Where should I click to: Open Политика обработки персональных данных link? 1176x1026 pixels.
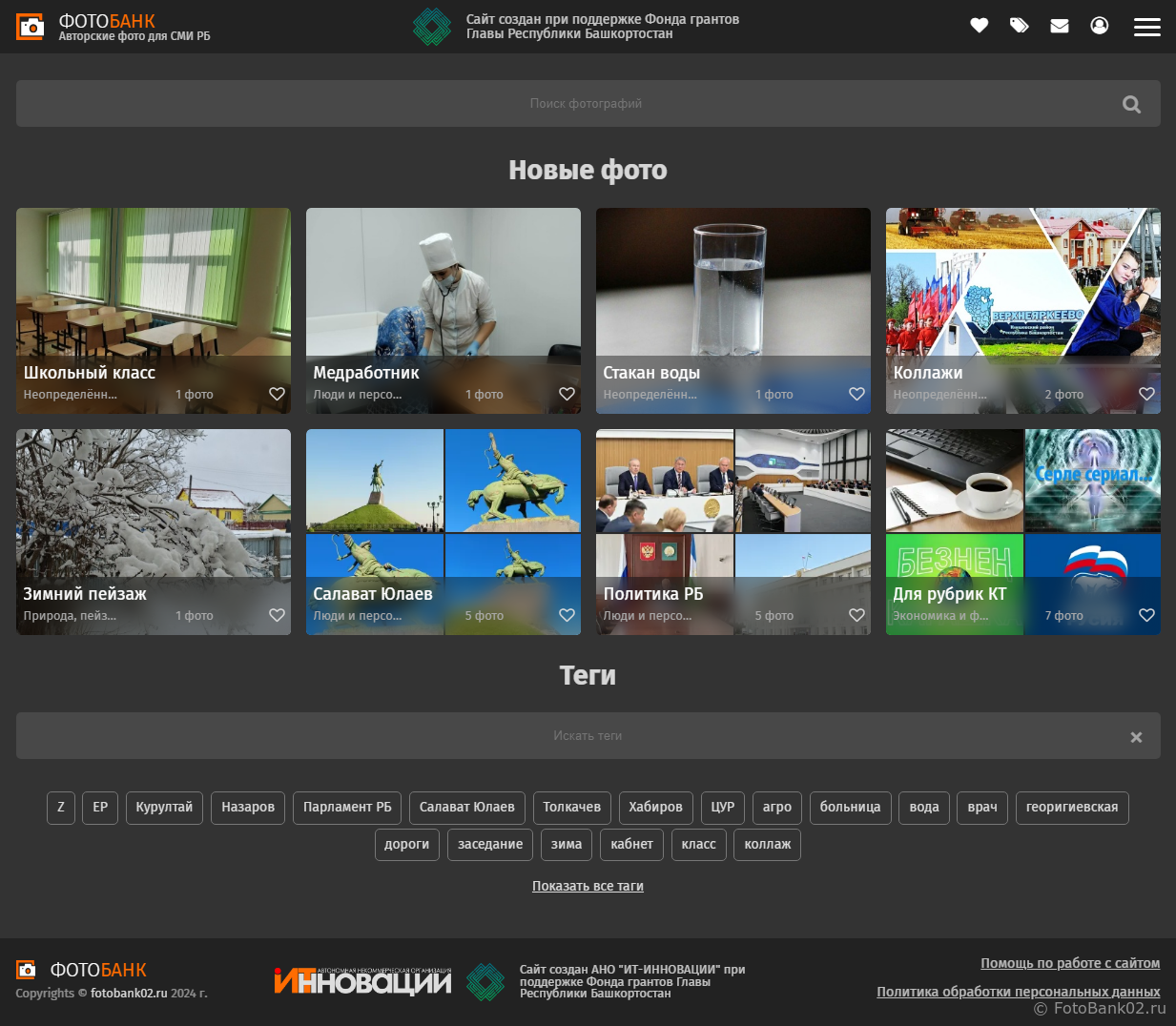pyautogui.click(x=1018, y=992)
